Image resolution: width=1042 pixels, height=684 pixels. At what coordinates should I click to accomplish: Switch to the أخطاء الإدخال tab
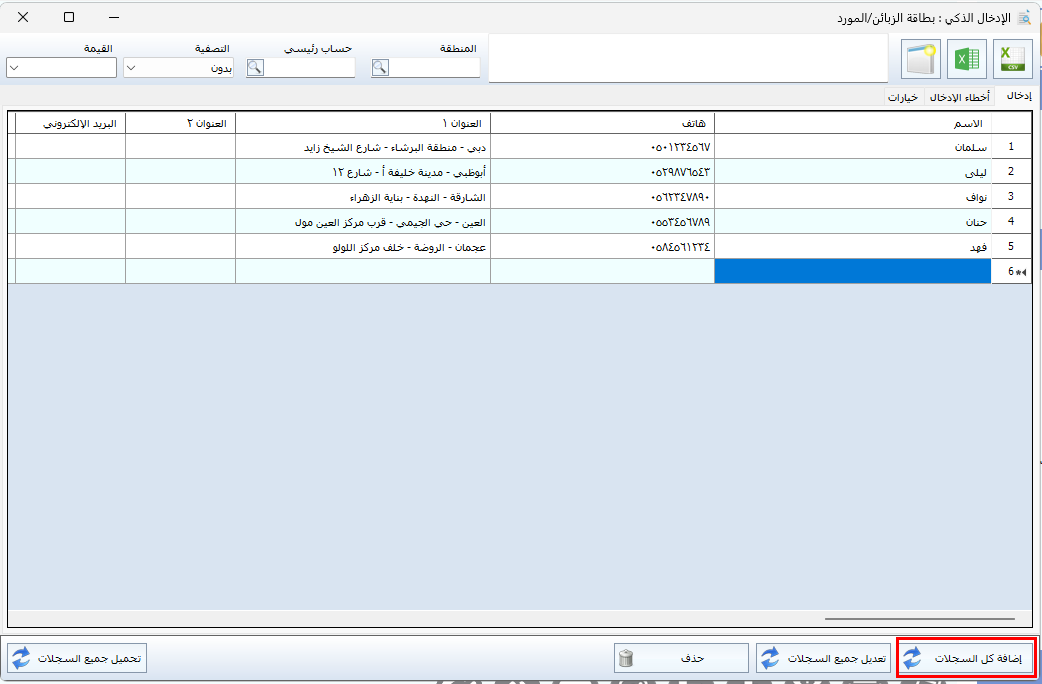(x=959, y=97)
